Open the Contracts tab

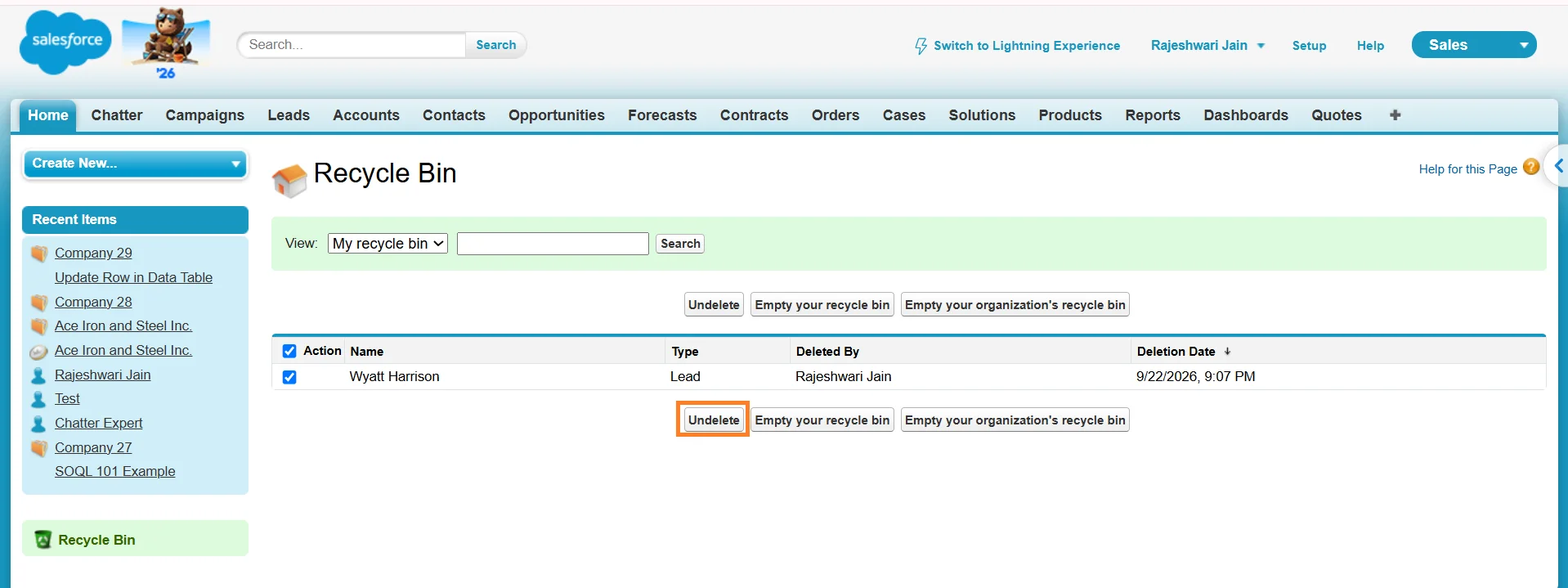(754, 115)
